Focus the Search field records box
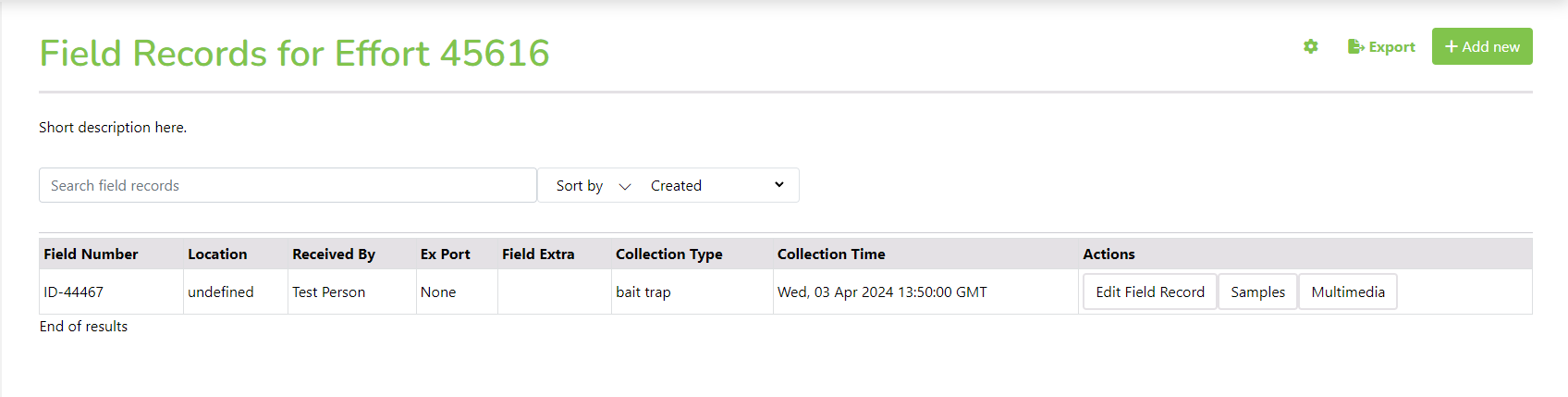This screenshot has width=1568, height=397. (x=288, y=185)
